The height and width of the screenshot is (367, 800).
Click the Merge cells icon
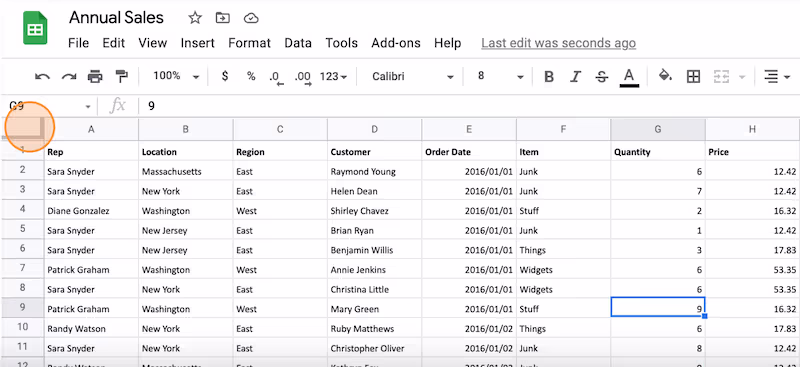(720, 77)
